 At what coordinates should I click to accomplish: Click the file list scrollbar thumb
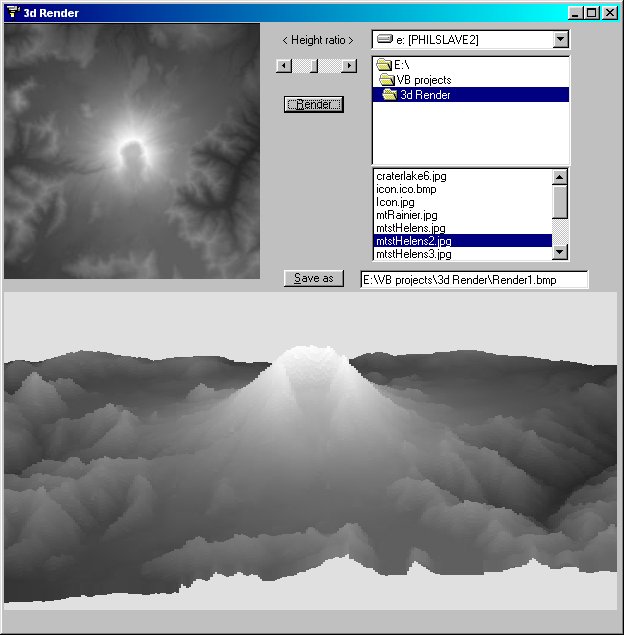[x=560, y=202]
